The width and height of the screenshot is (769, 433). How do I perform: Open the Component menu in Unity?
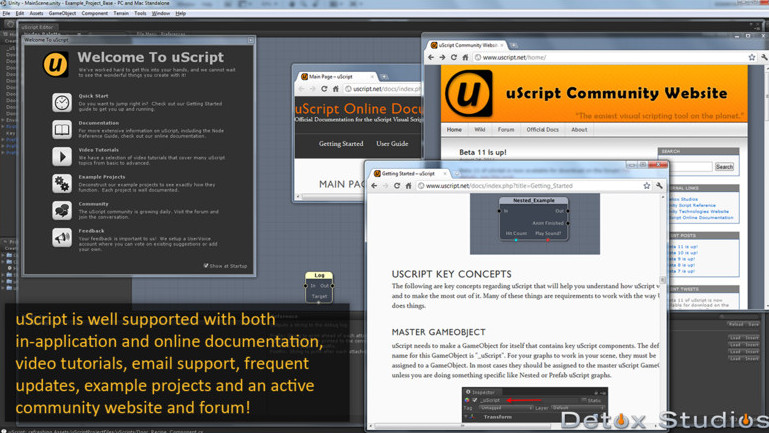pyautogui.click(x=95, y=13)
